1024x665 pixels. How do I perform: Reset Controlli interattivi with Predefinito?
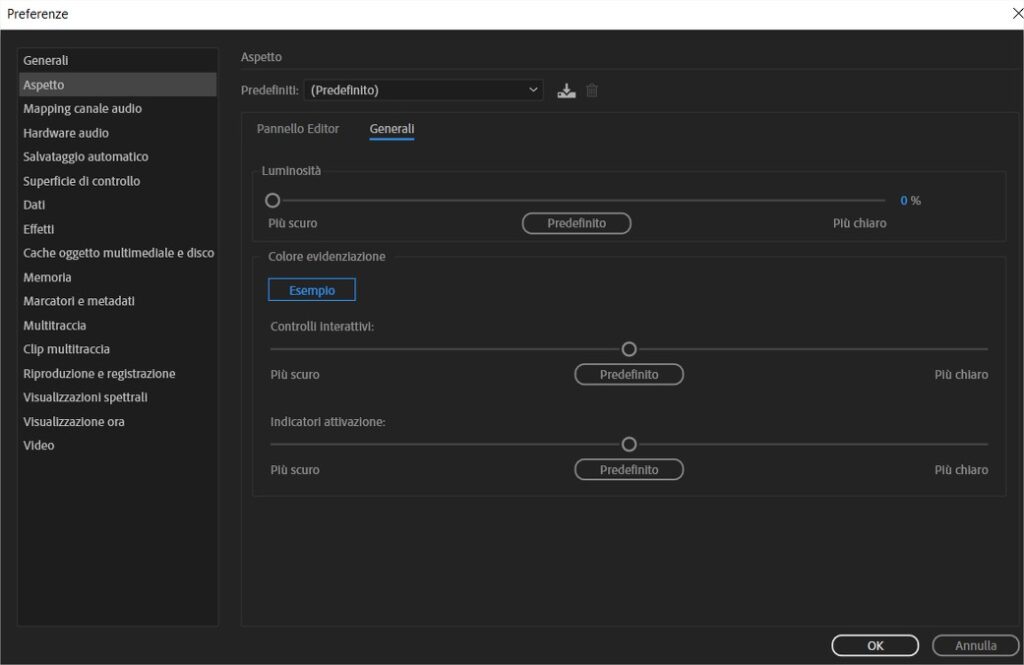point(629,374)
